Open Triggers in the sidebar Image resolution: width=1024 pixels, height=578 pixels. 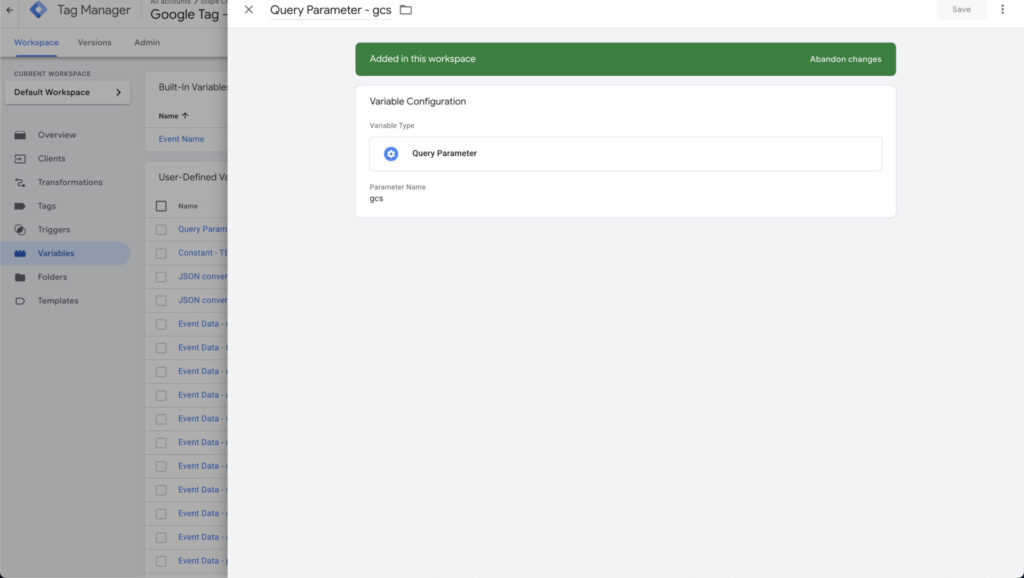tap(54, 230)
